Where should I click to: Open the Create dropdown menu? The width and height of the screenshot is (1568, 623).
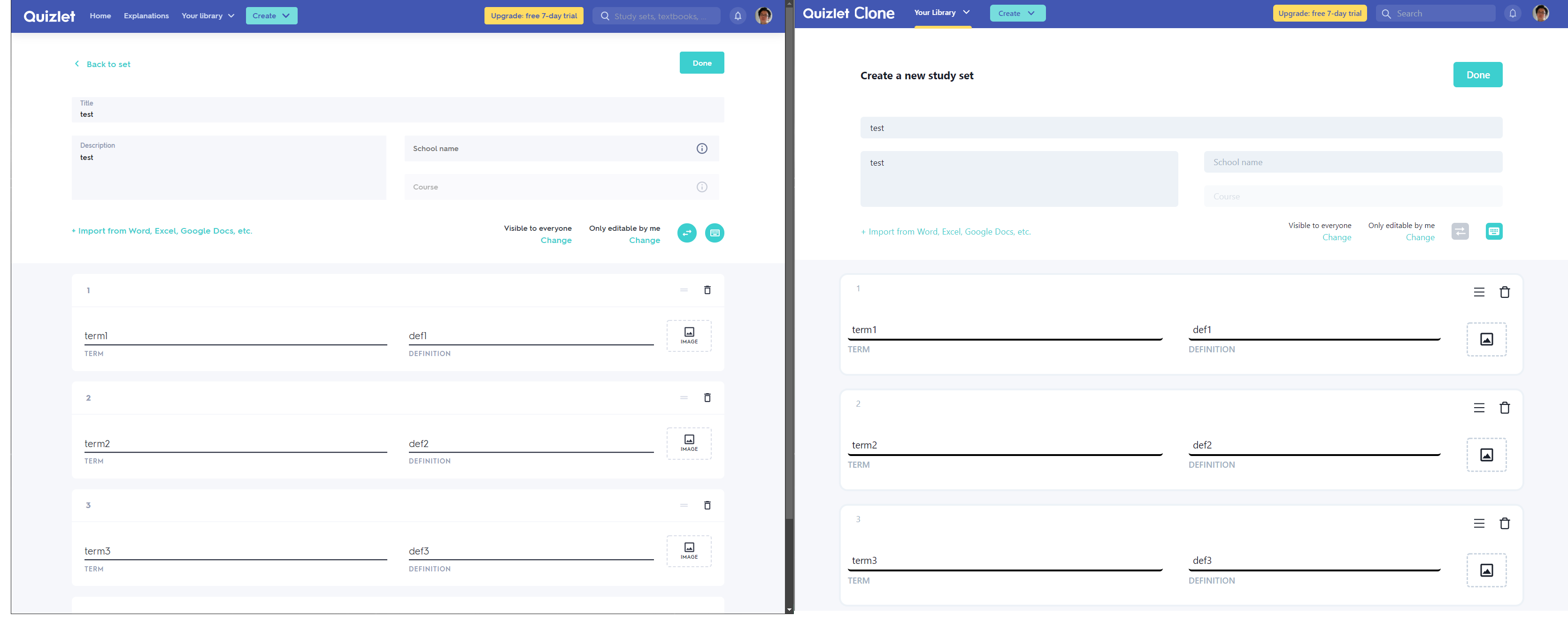271,16
